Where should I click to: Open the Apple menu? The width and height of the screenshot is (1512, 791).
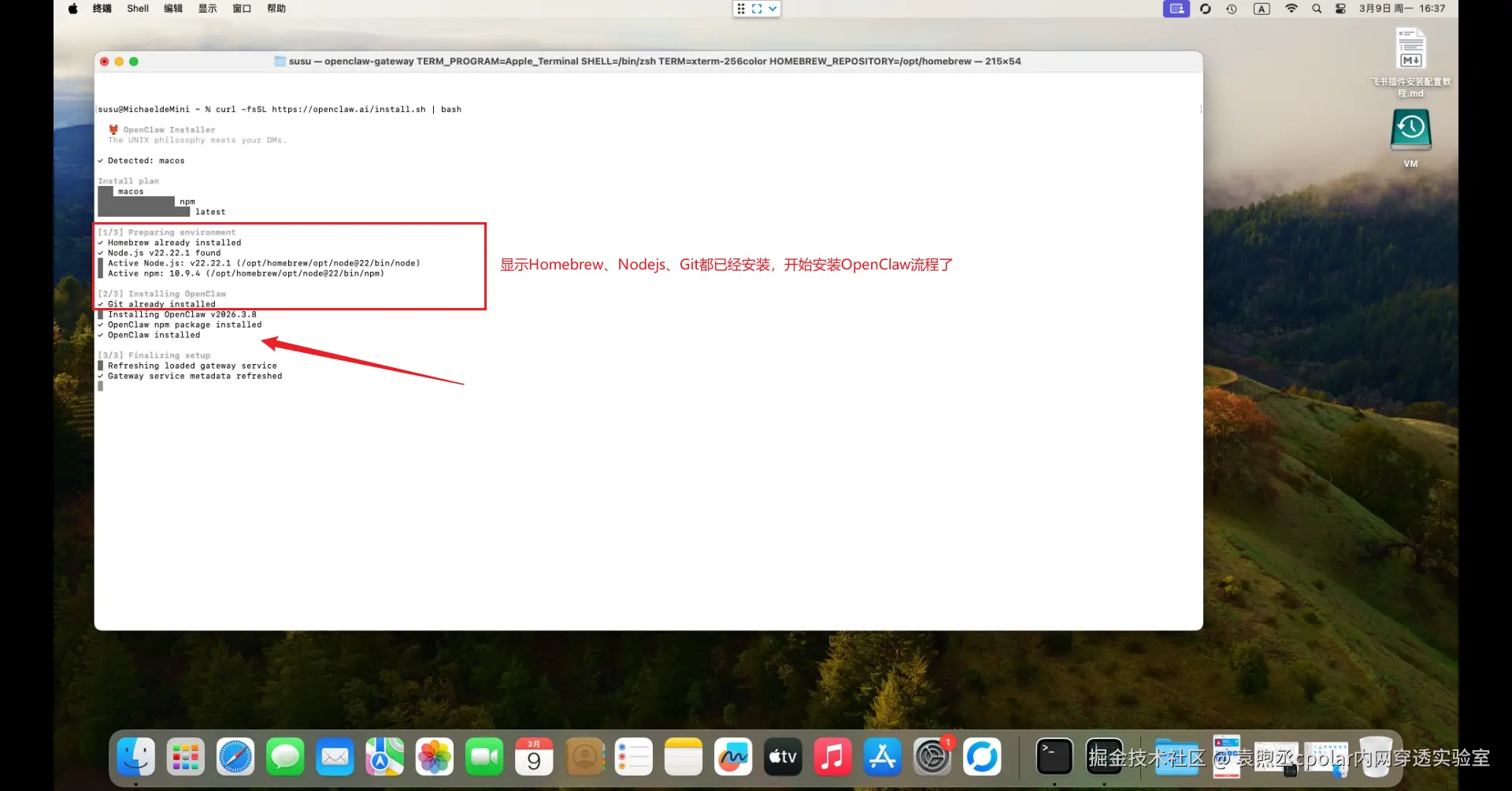(x=73, y=9)
